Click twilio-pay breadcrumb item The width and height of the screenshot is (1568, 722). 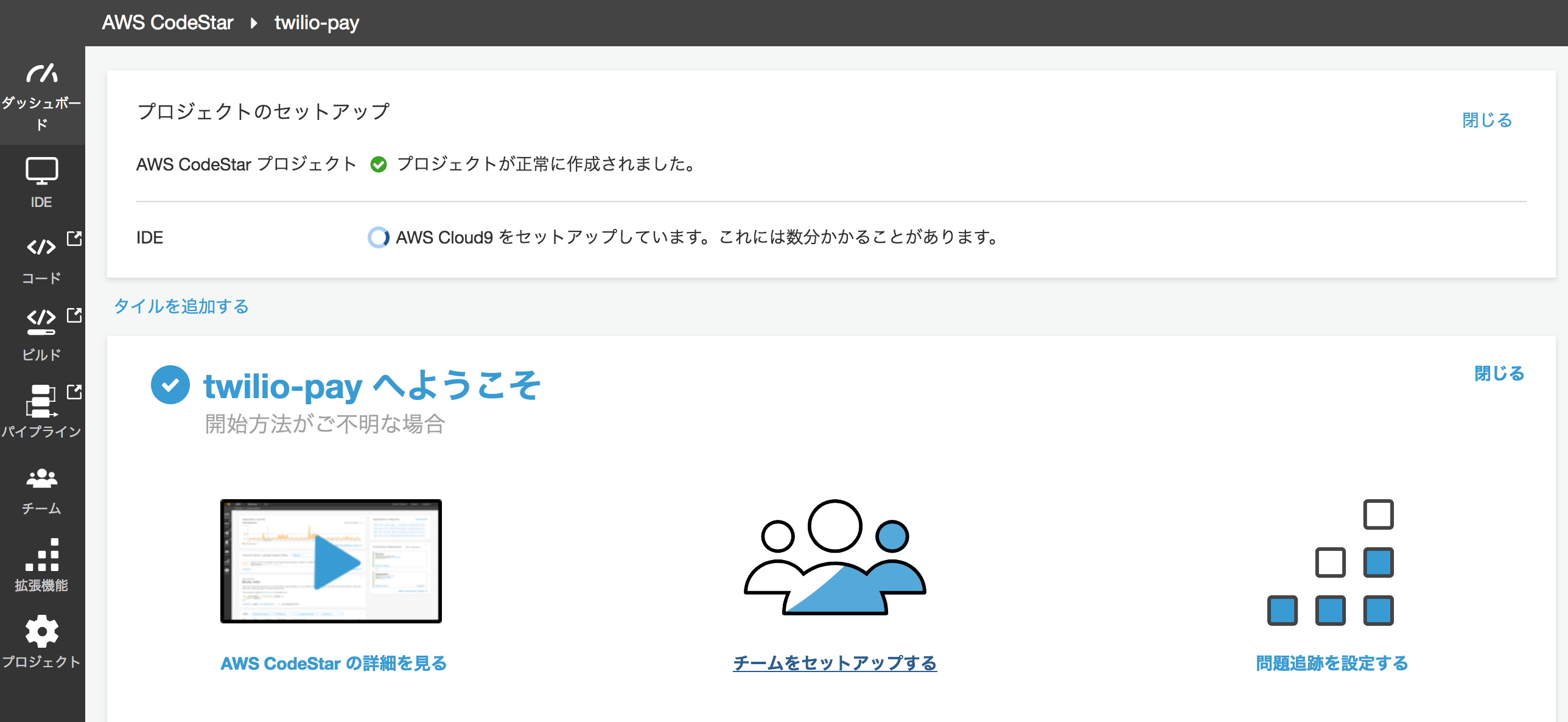pyautogui.click(x=317, y=23)
